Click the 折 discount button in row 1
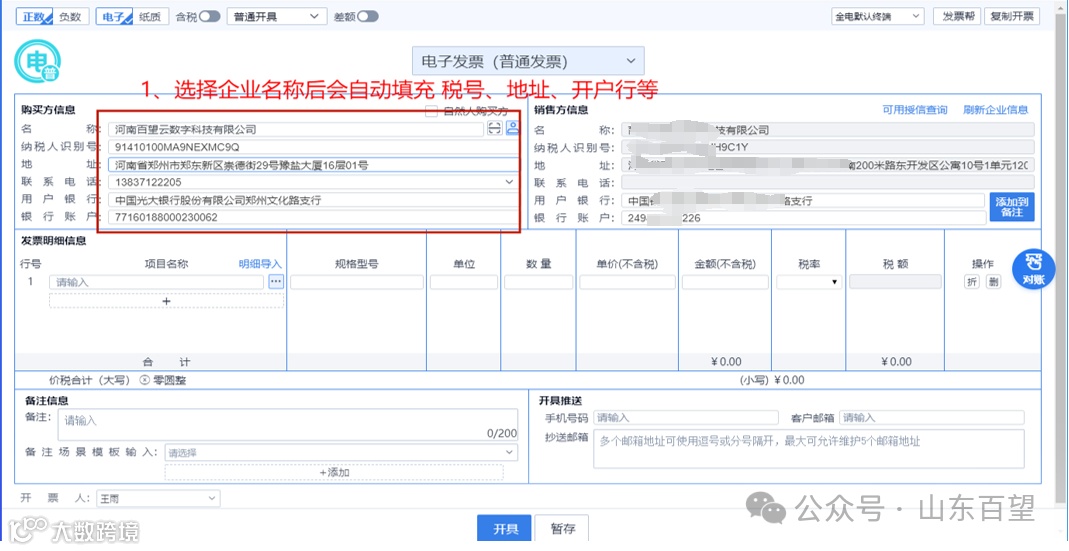 point(972,282)
